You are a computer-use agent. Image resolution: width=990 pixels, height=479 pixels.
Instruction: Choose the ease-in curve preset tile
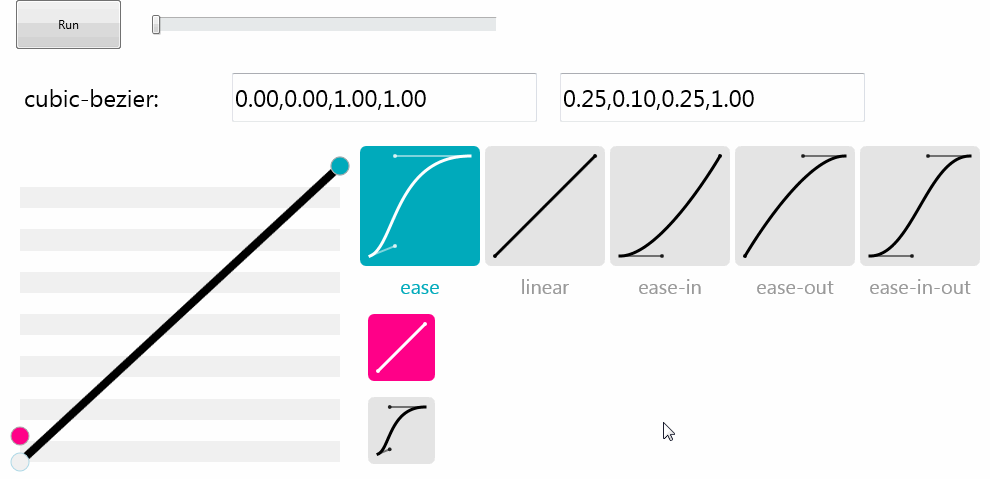[670, 206]
